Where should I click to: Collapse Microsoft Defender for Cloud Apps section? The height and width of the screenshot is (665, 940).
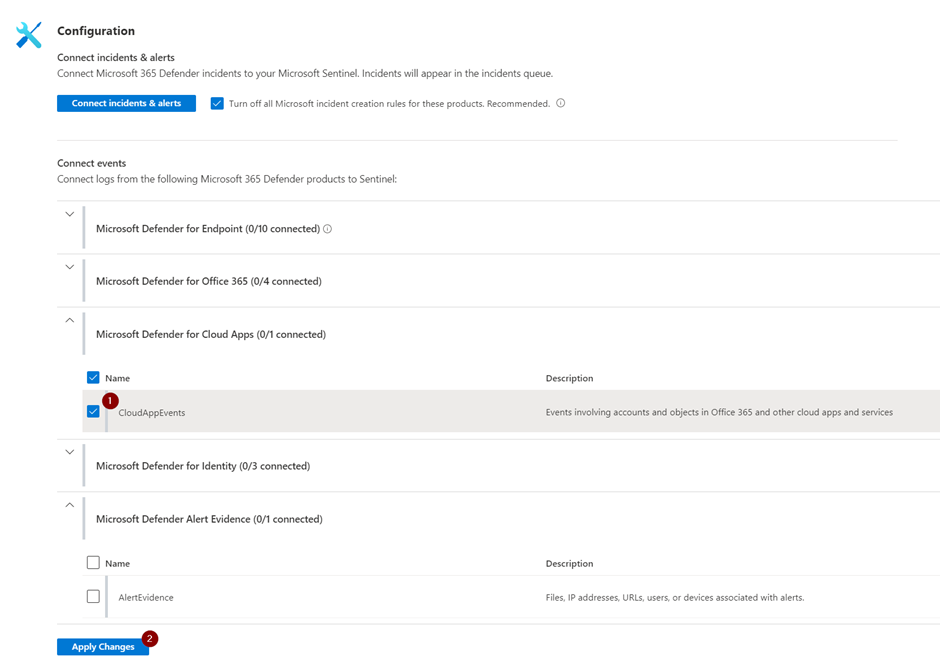pyautogui.click(x=70, y=320)
